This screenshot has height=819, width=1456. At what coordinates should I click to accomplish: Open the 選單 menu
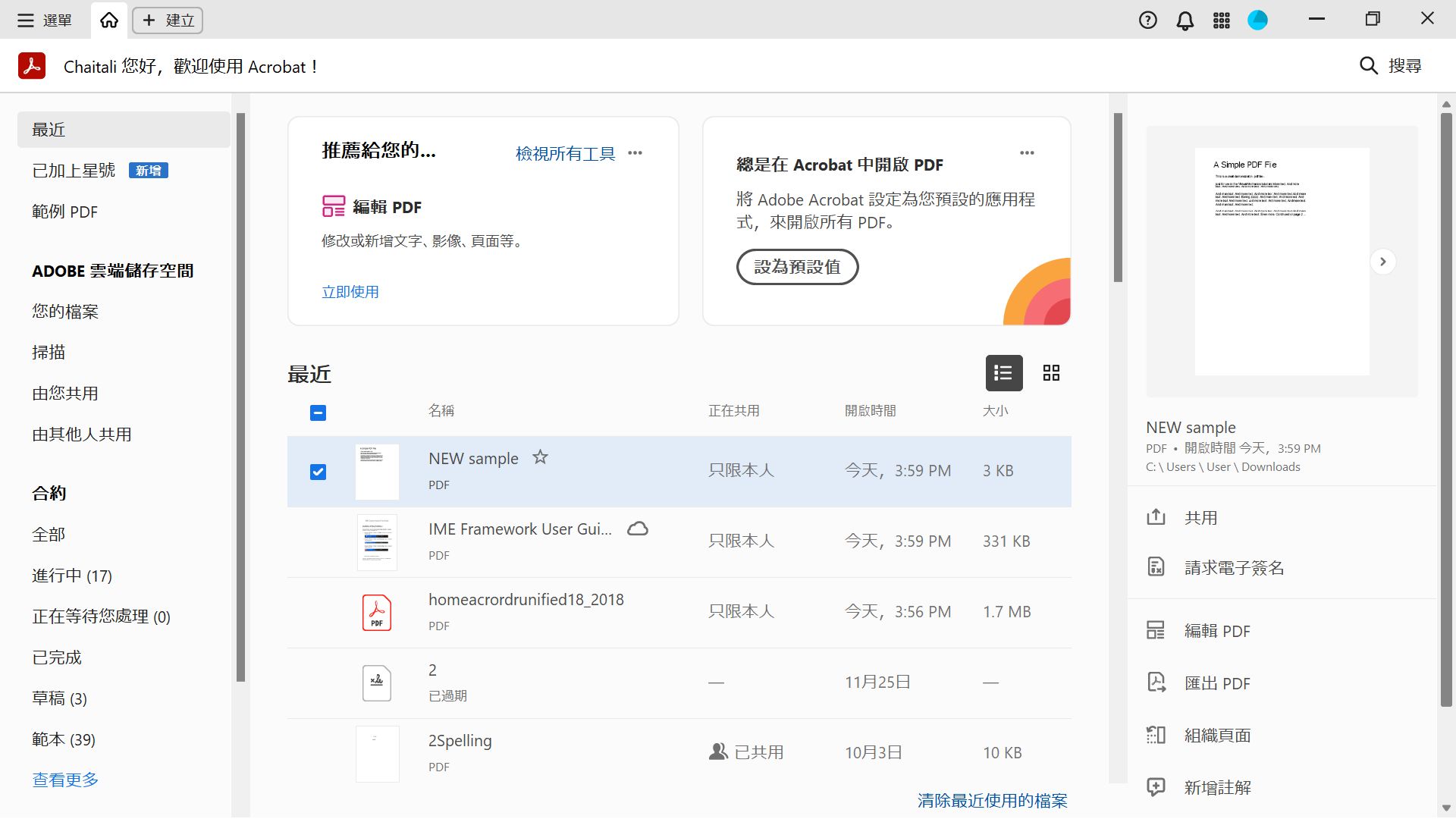(x=42, y=20)
